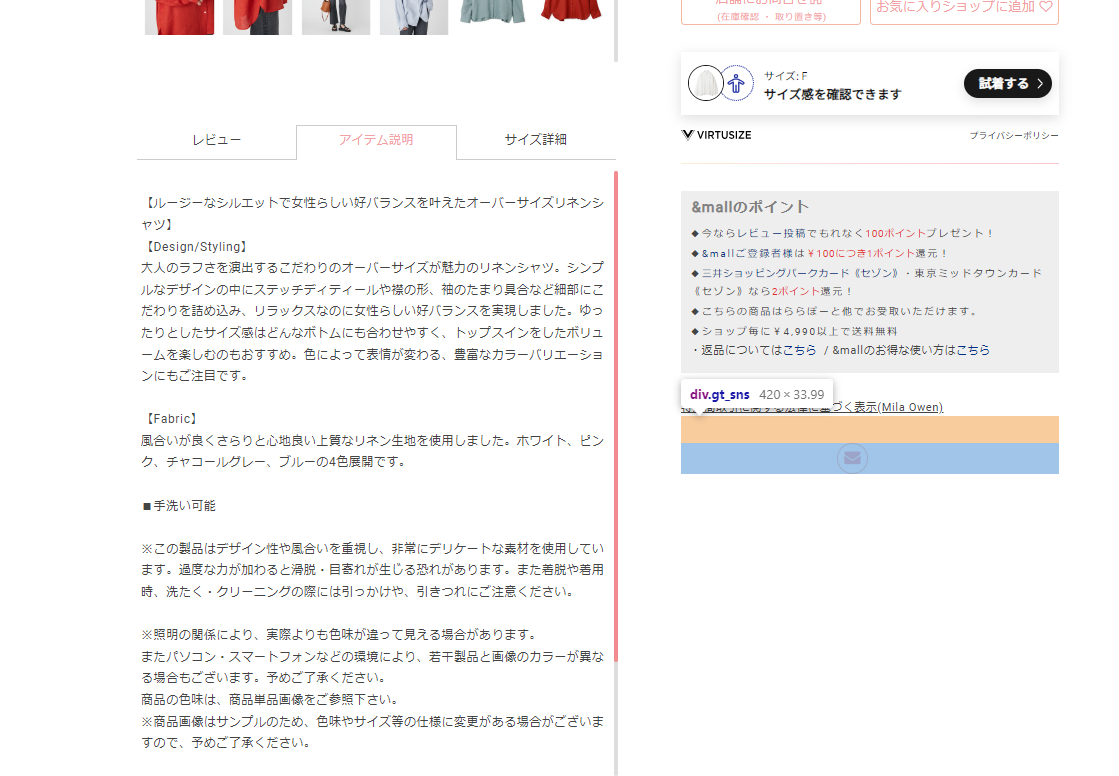Viewport: 1119px width, 776px height.
Task: Click the chevron arrow on 試着する button
Action: pyautogui.click(x=1040, y=84)
